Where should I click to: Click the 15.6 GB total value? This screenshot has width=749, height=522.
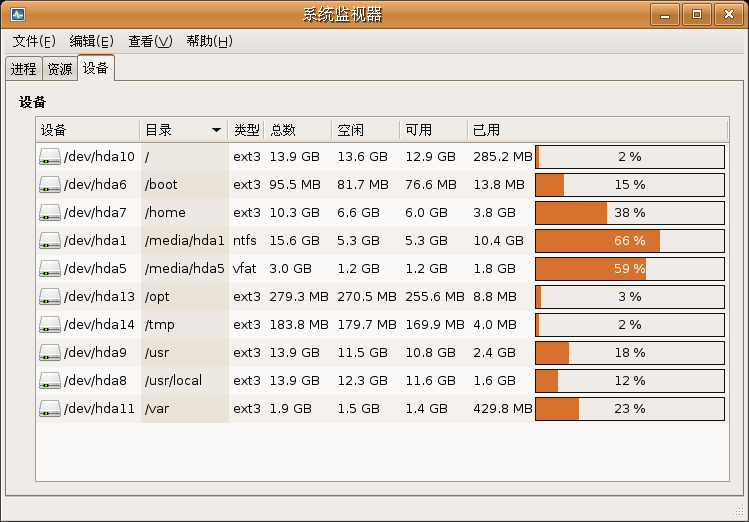[295, 241]
